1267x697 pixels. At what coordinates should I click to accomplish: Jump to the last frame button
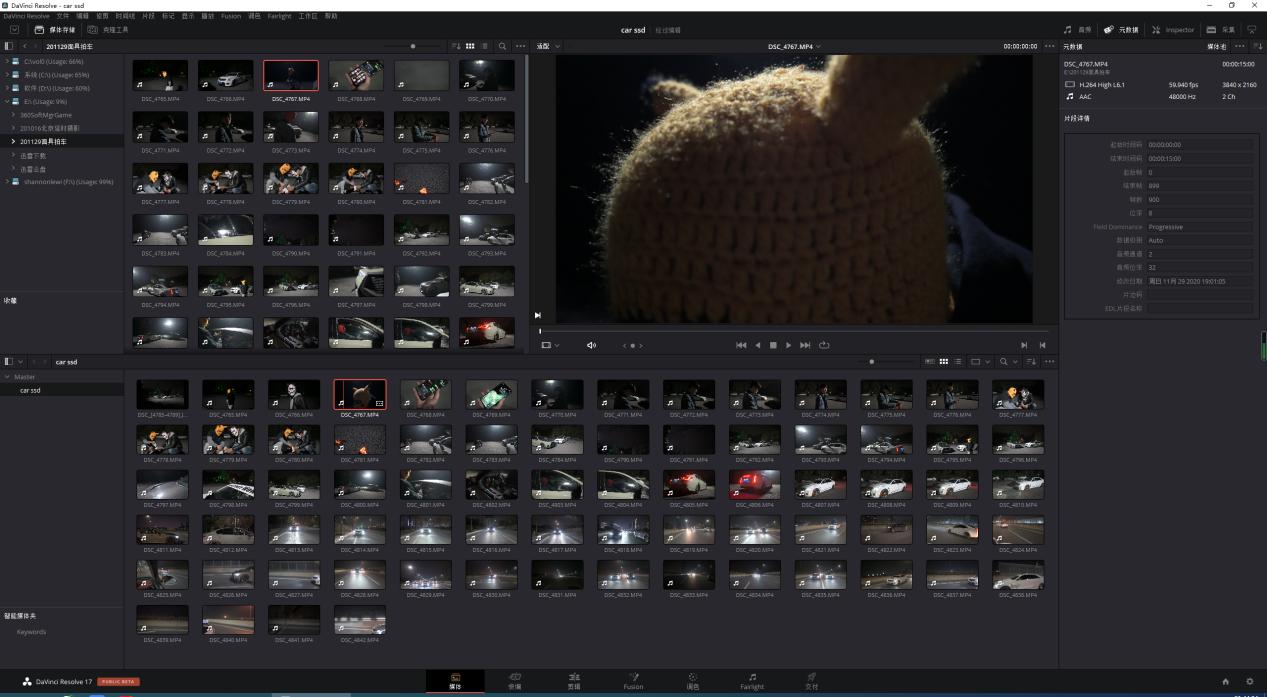(x=805, y=345)
